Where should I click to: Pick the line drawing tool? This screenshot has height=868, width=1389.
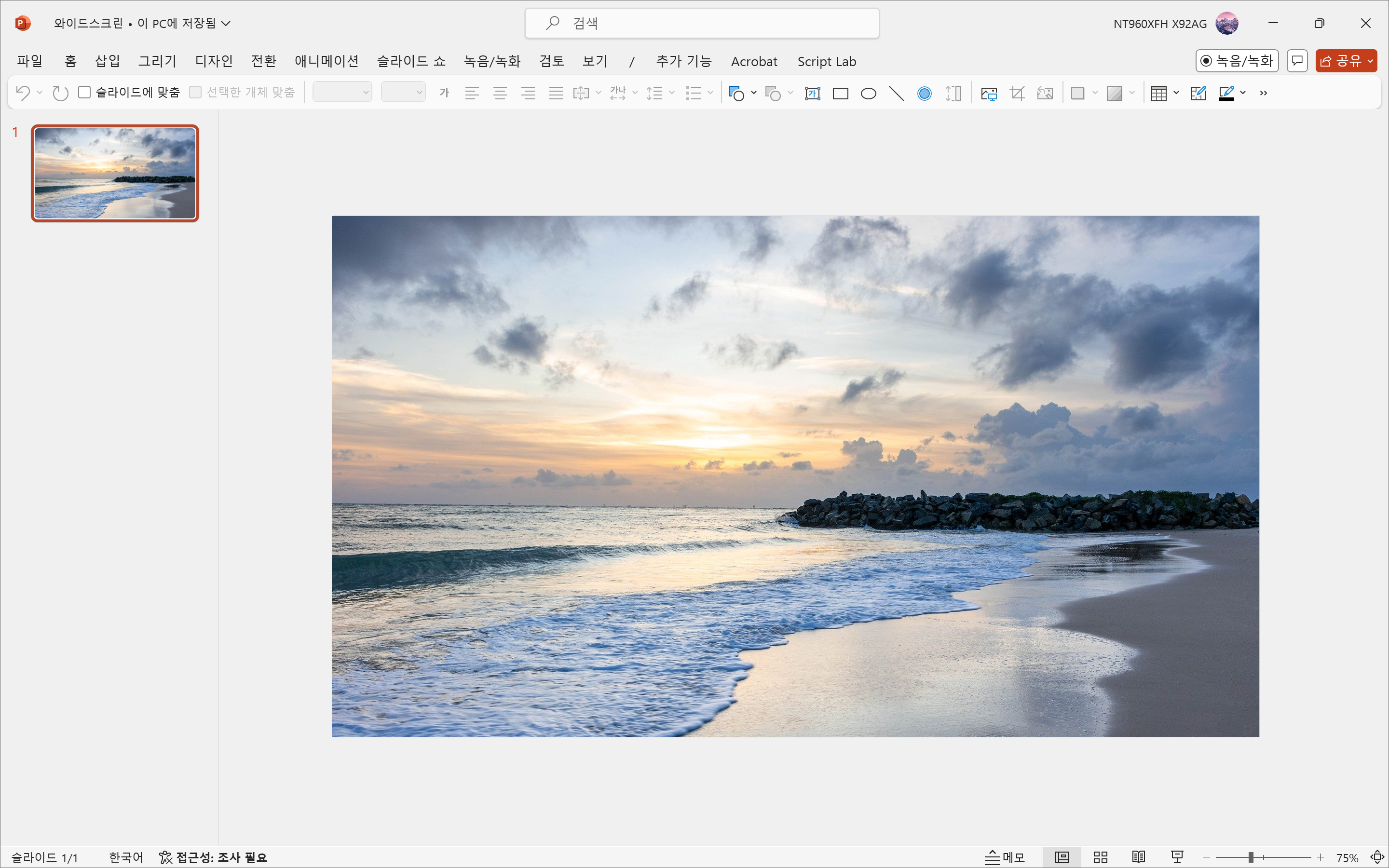click(x=896, y=93)
